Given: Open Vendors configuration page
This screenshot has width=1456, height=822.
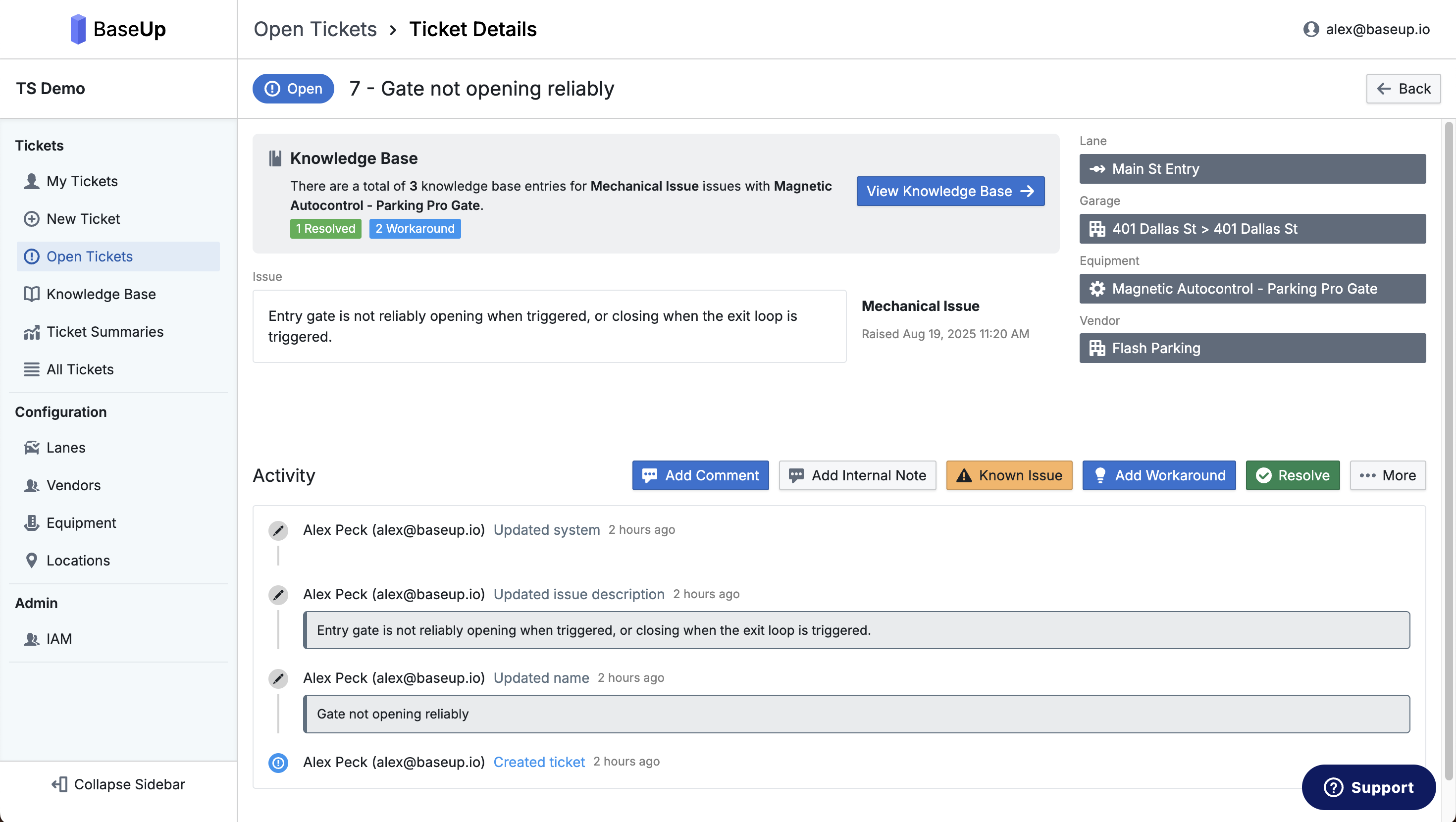Looking at the screenshot, I should [x=118, y=485].
